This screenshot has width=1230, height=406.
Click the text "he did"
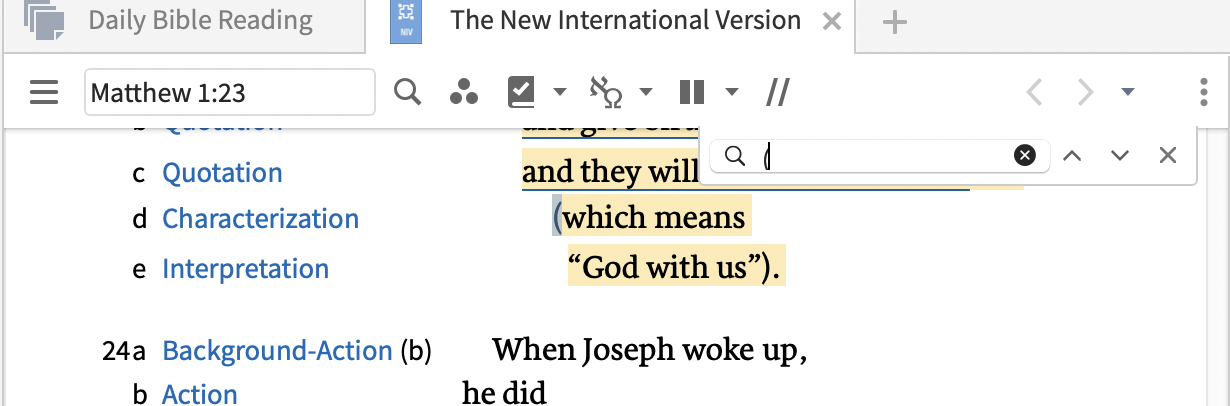(504, 393)
